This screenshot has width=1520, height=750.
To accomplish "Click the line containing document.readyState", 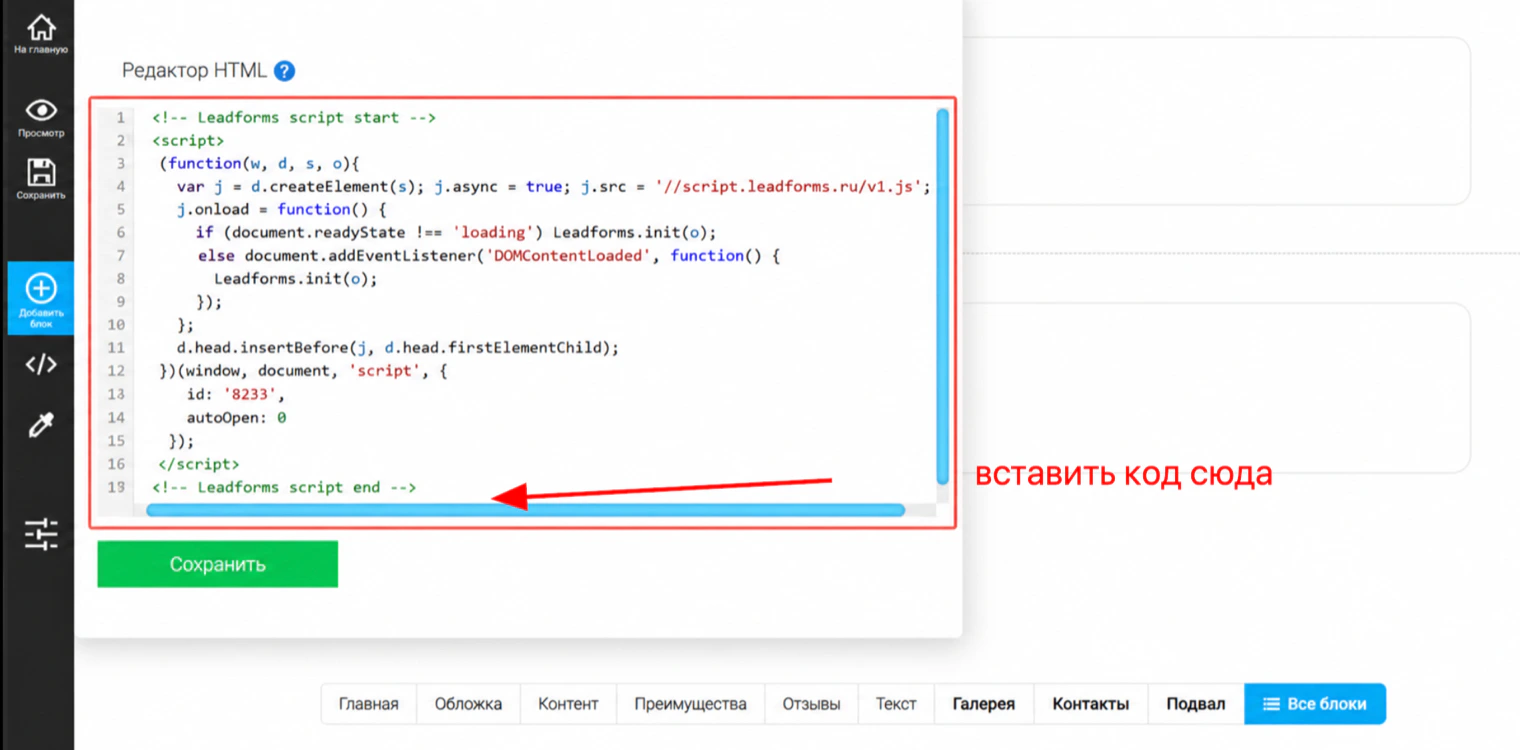I will [x=456, y=232].
